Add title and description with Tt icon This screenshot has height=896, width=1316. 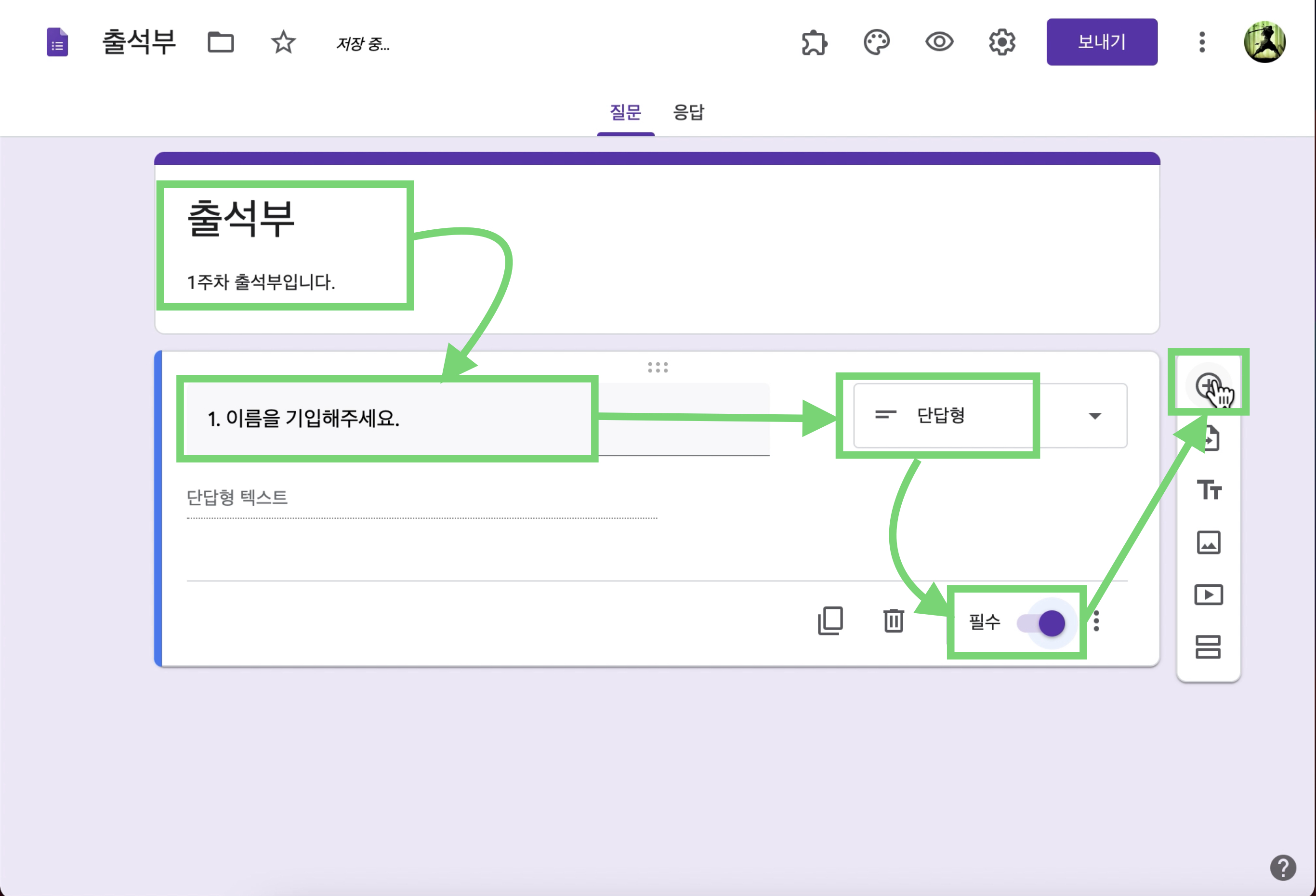coord(1209,490)
